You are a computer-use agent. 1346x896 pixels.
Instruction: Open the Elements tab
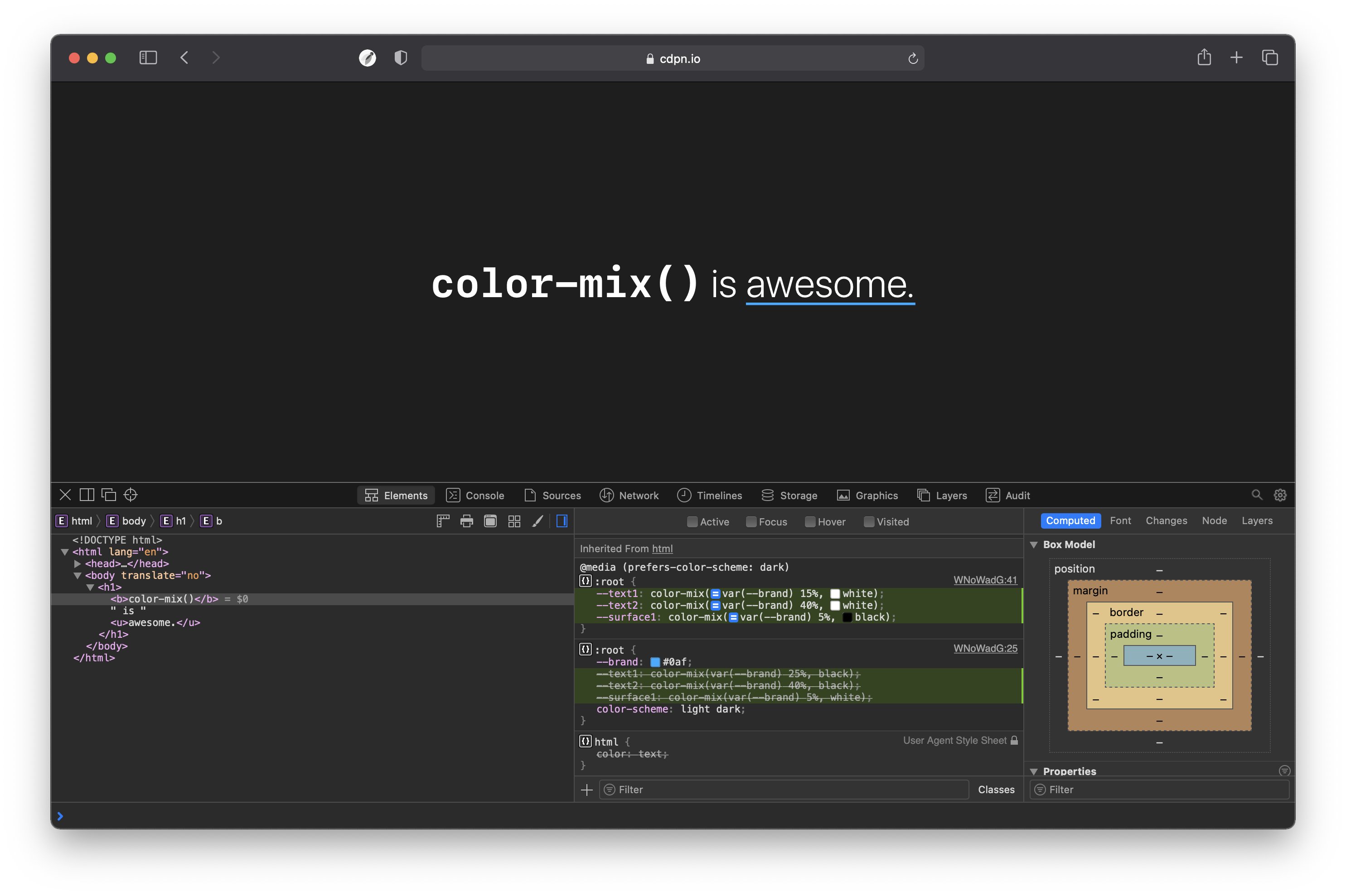(396, 496)
